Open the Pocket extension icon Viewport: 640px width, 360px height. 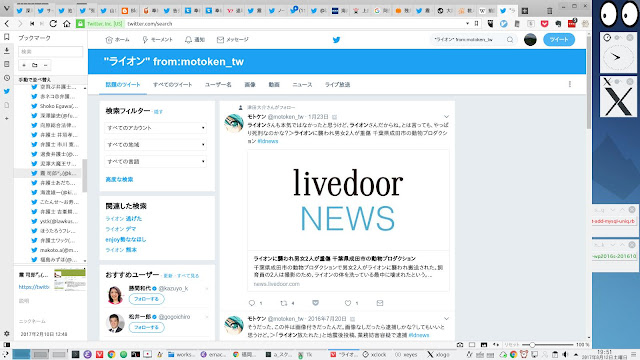[x=544, y=24]
